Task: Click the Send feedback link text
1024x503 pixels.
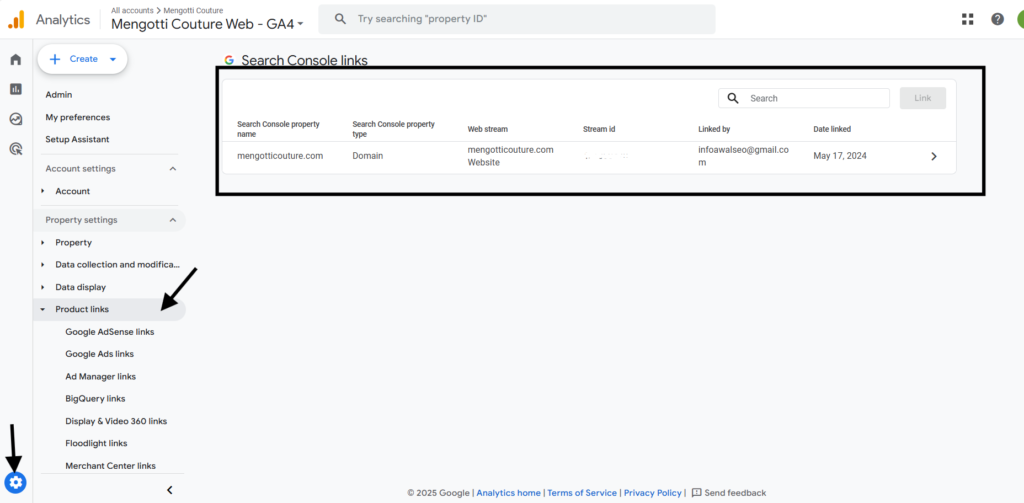Action: coord(735,493)
